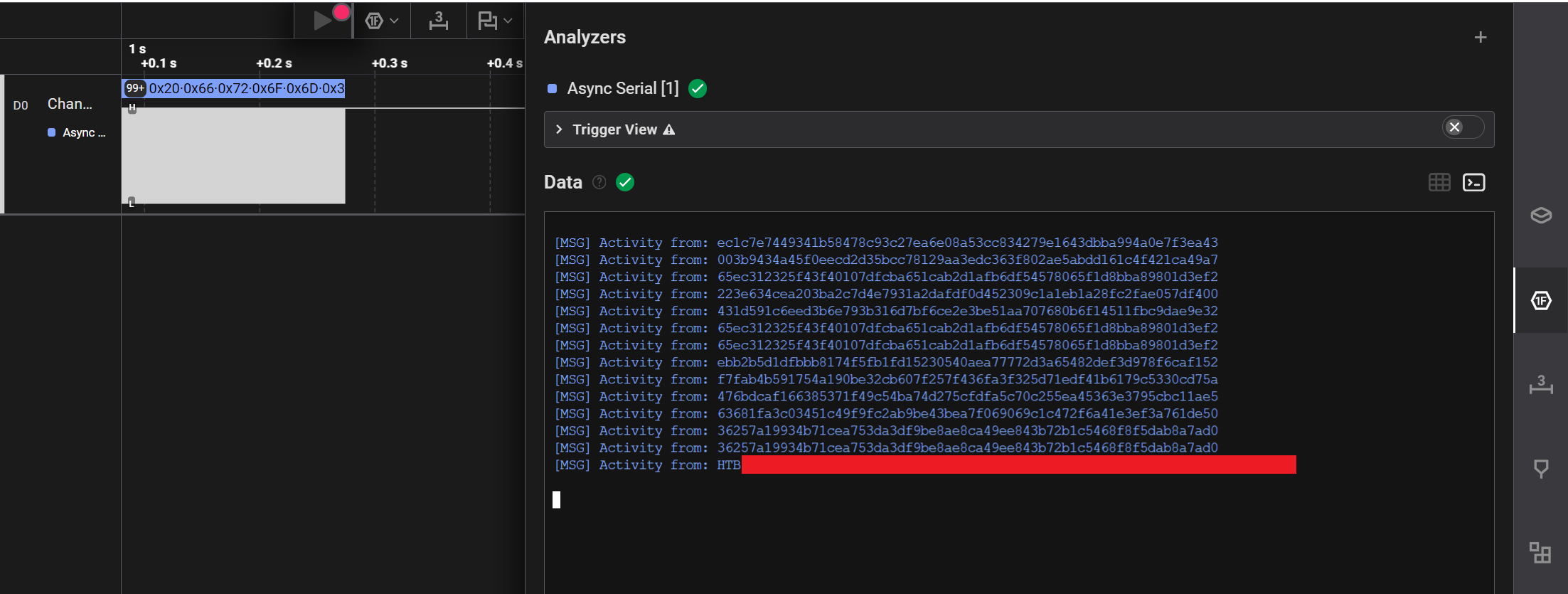The image size is (1568, 594).
Task: Open the Device Settings sidebar icon
Action: point(1540,216)
